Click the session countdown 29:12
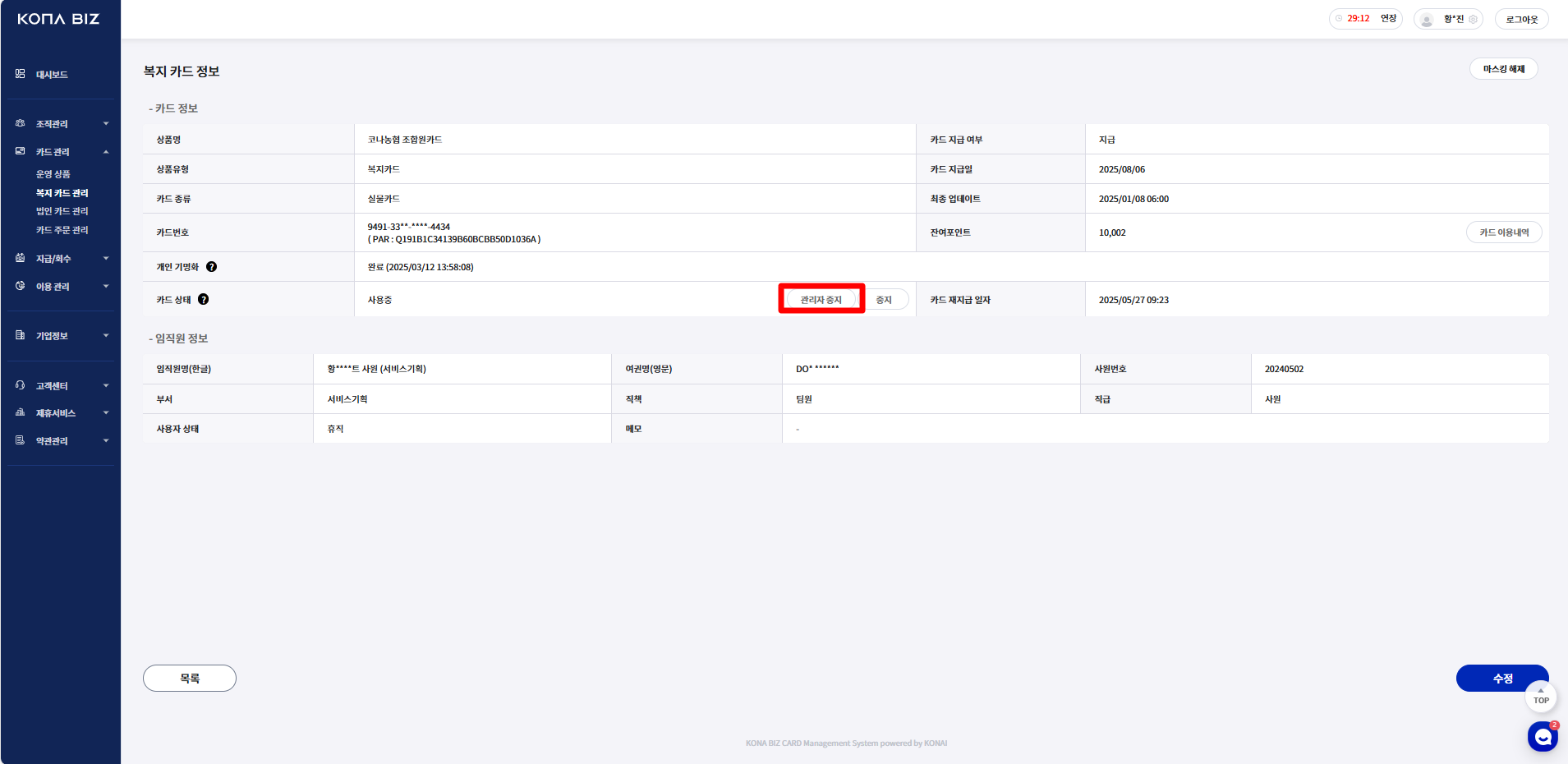 point(1358,18)
